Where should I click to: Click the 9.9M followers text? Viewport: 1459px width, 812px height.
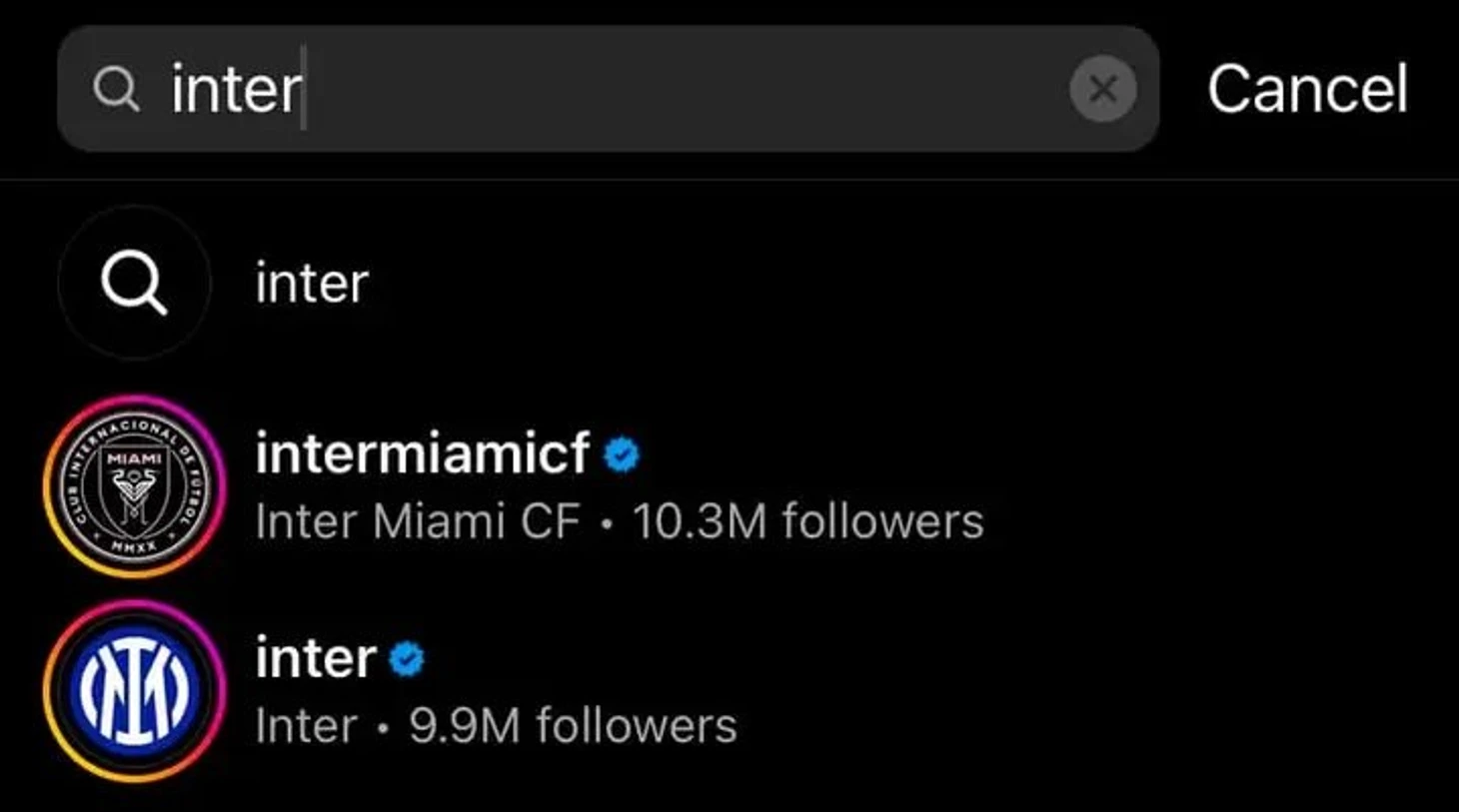[573, 726]
